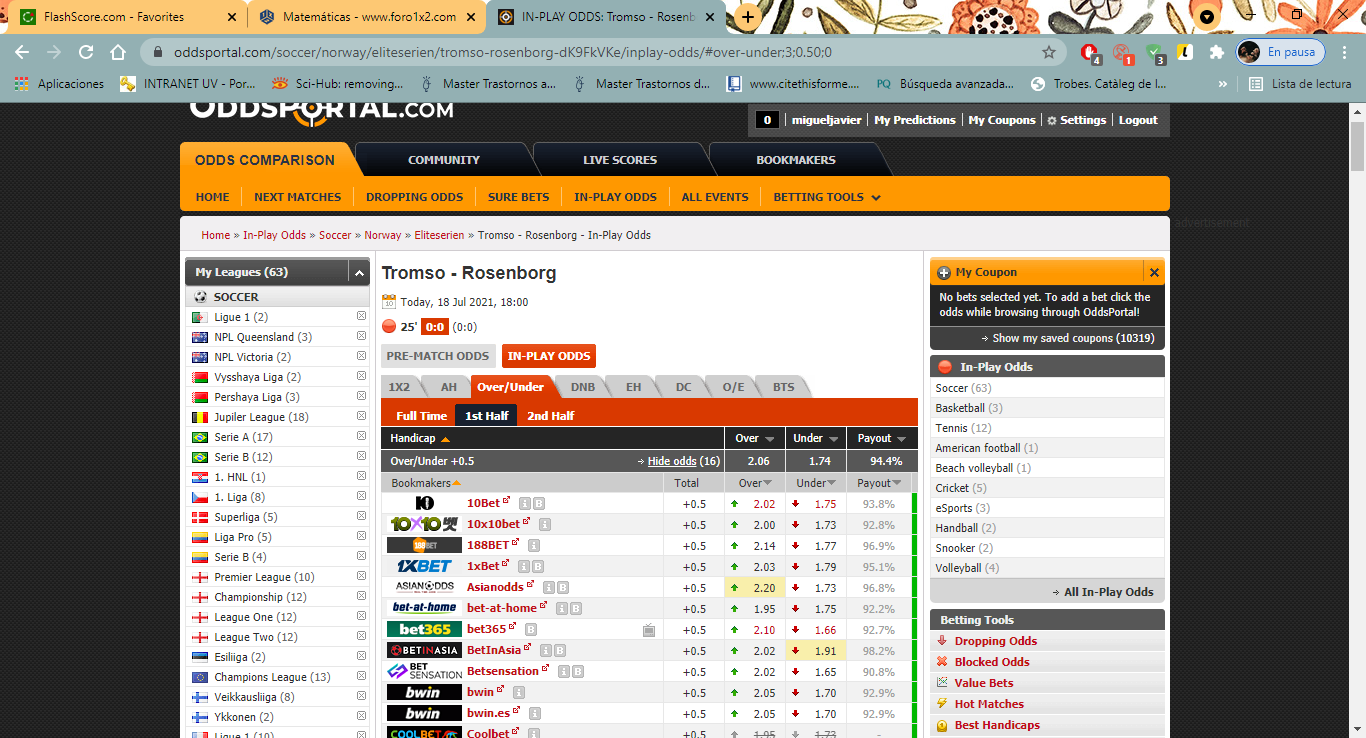The height and width of the screenshot is (738, 1366).
Task: Open SURE BETS menu item
Action: click(x=518, y=197)
